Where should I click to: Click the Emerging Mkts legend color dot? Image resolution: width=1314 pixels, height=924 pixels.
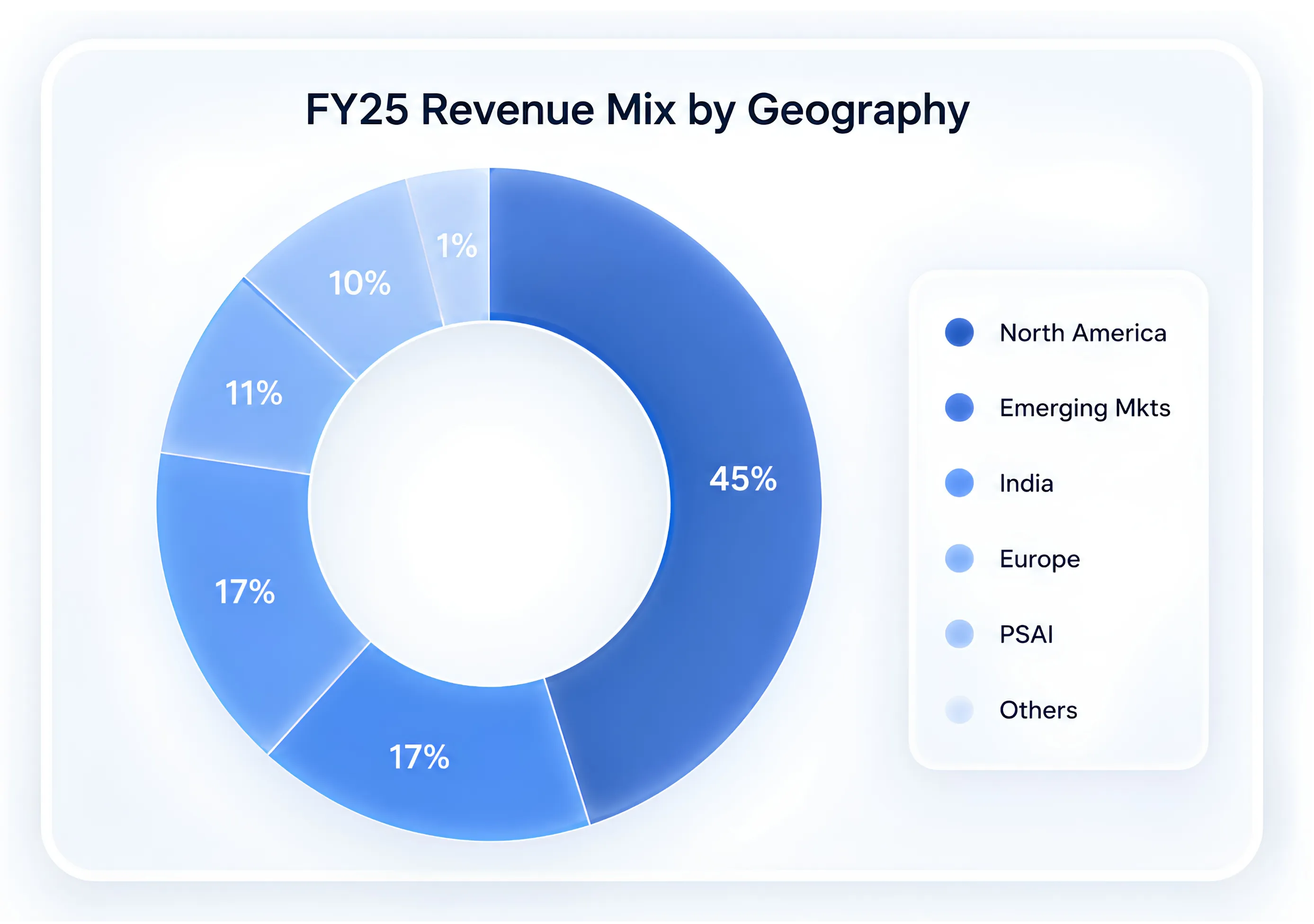coord(959,408)
